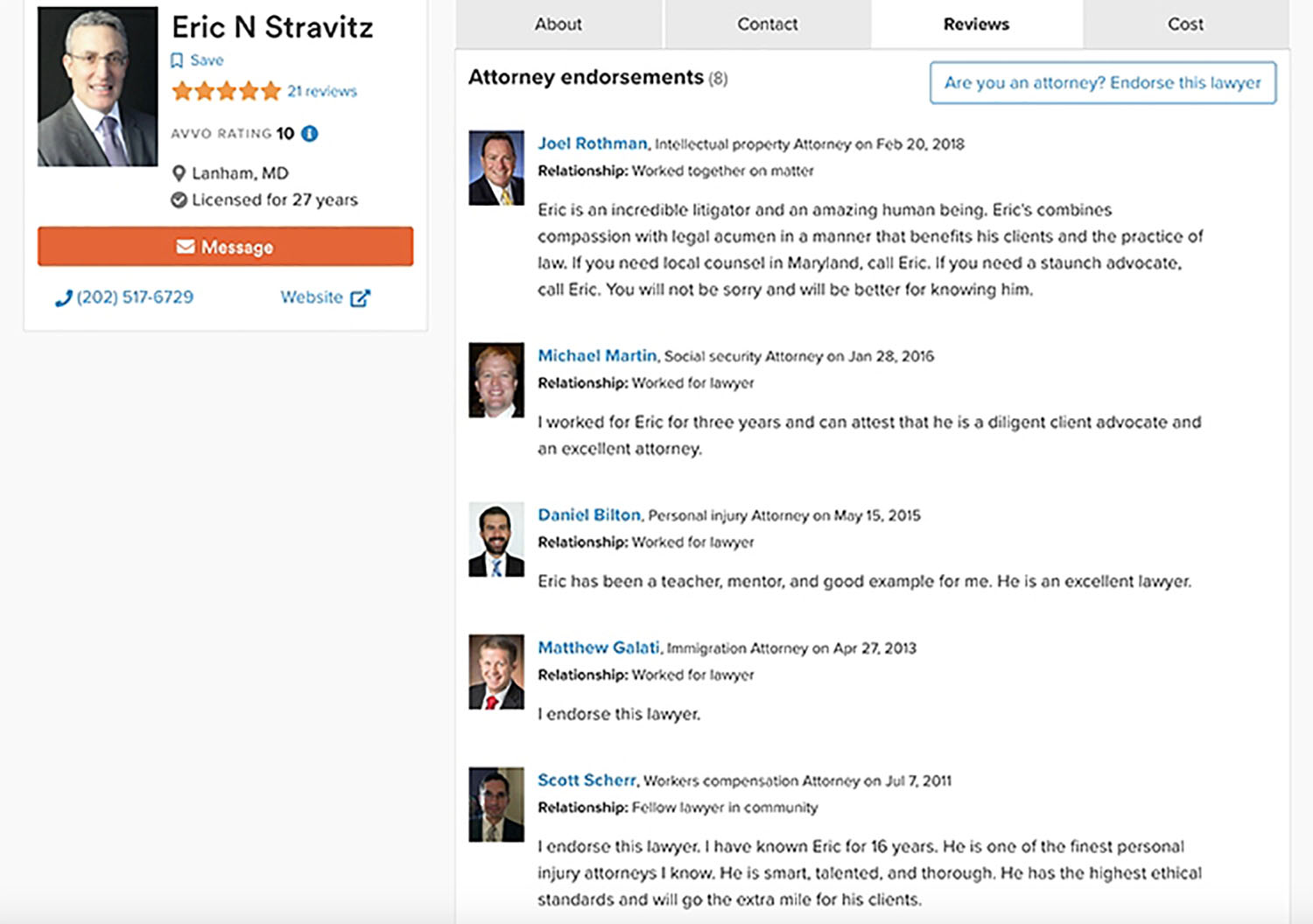Click the Endorse this lawyer button
1313x924 pixels.
click(1103, 83)
